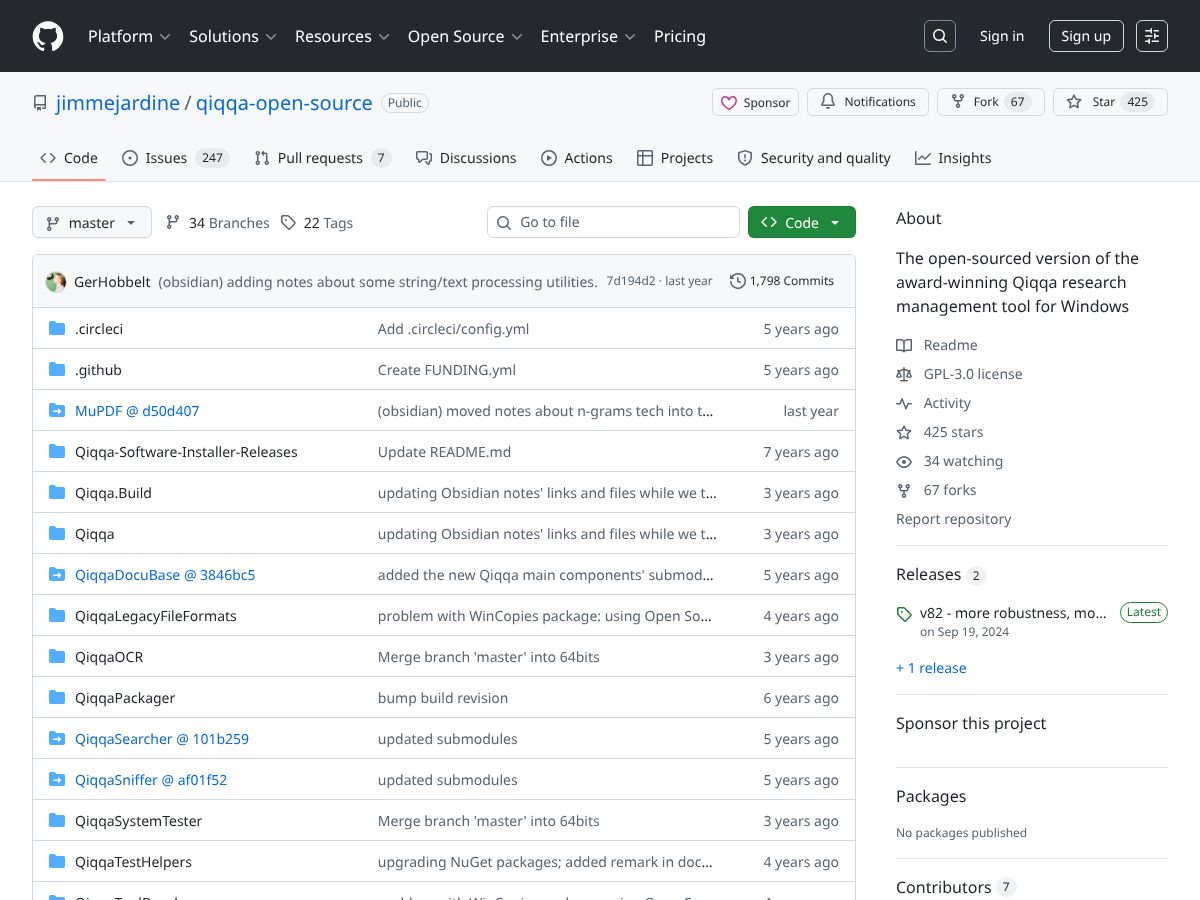Click the eye icon beside 34 watching
This screenshot has height=900, width=1200.
(x=904, y=461)
